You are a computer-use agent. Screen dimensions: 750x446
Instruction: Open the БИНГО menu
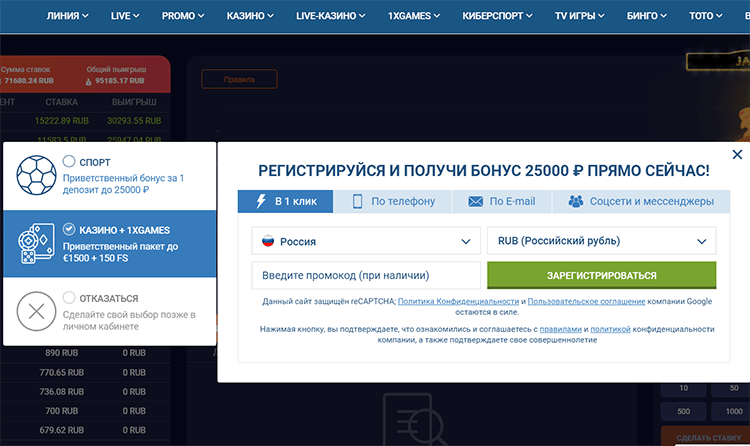647,16
